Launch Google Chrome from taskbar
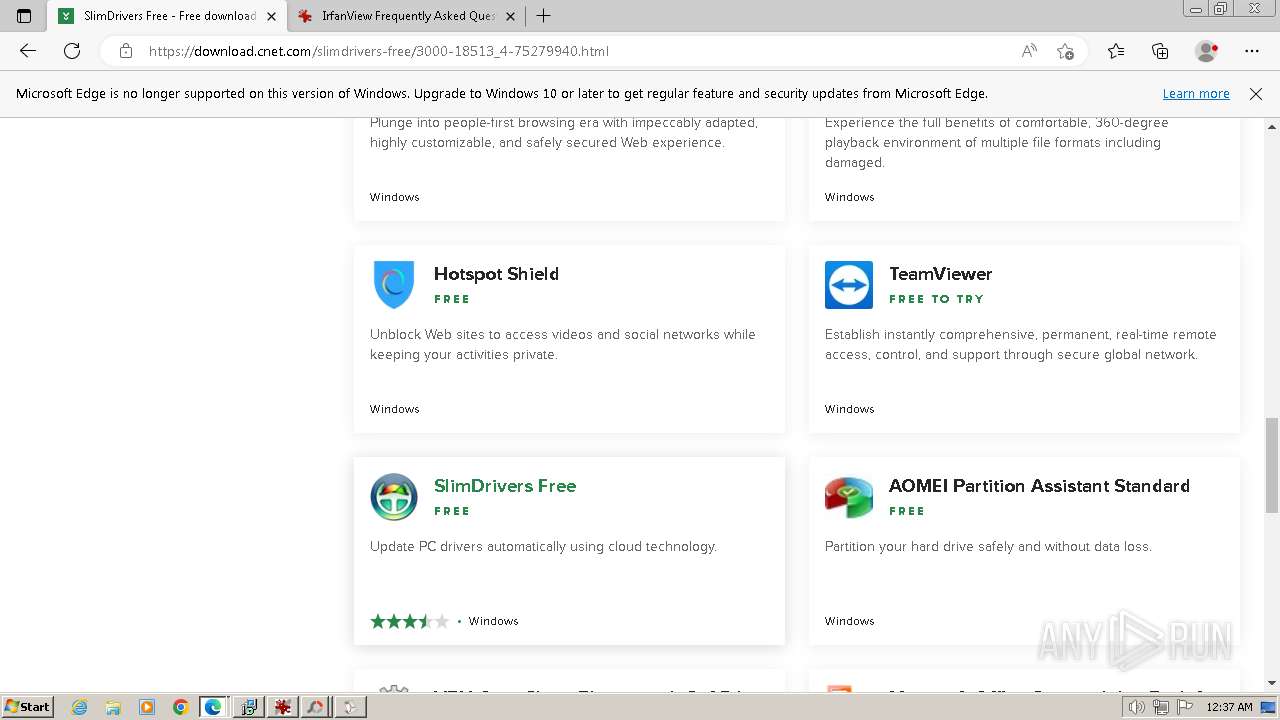The height and width of the screenshot is (720, 1280). click(180, 707)
